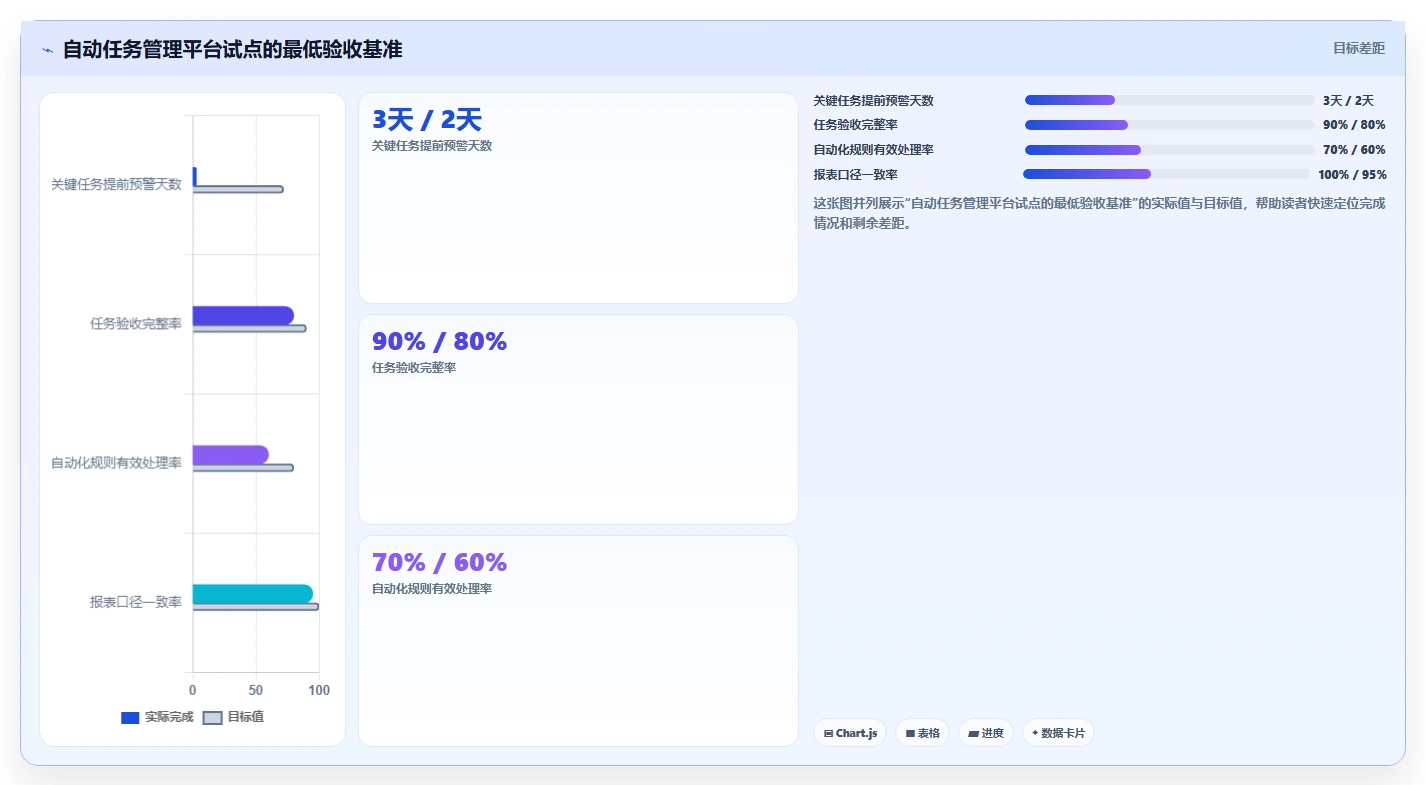Click the Chart.js chip
This screenshot has height=785, width=1426.
tap(850, 733)
